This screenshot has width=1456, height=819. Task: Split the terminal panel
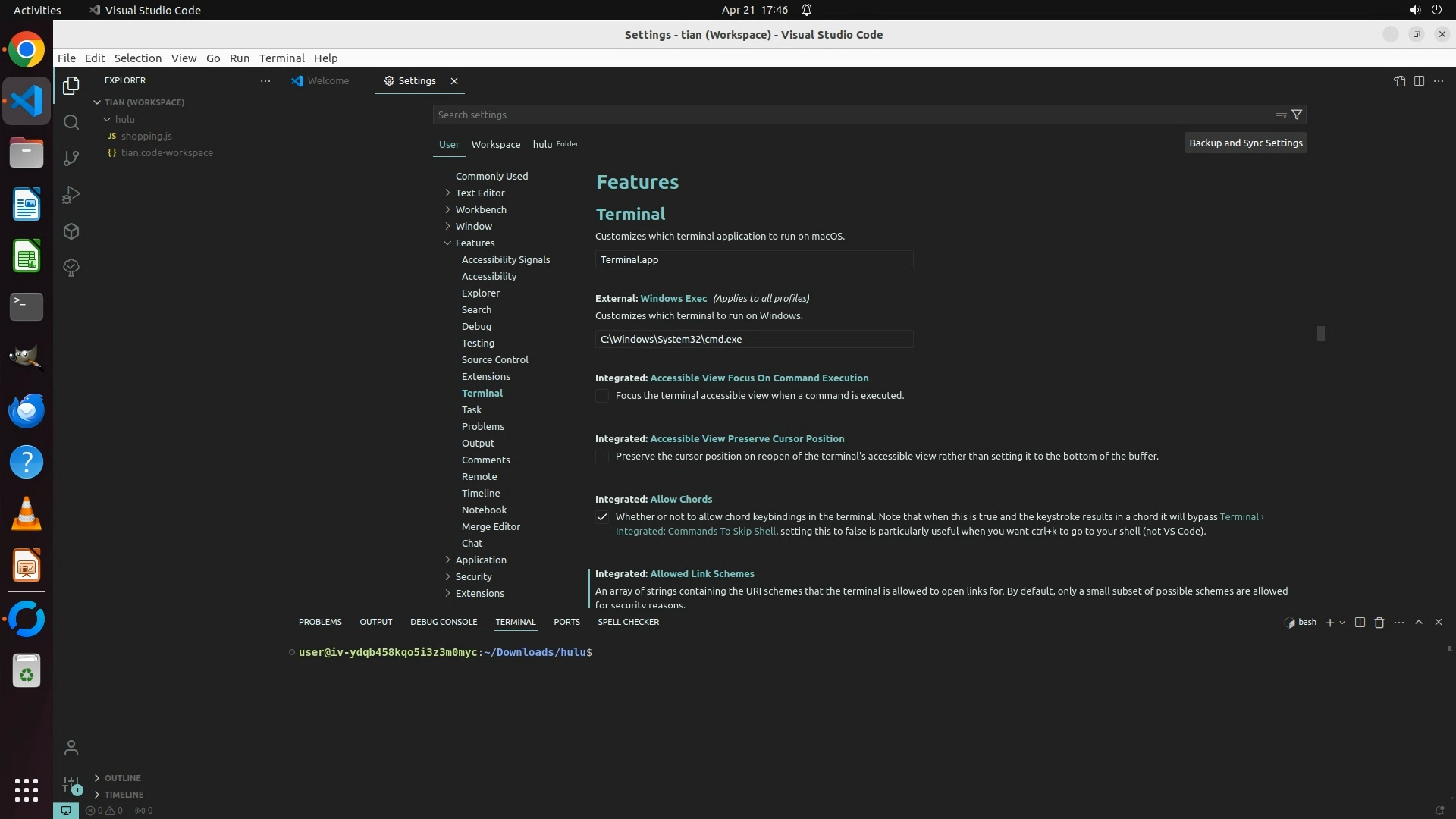click(x=1360, y=622)
